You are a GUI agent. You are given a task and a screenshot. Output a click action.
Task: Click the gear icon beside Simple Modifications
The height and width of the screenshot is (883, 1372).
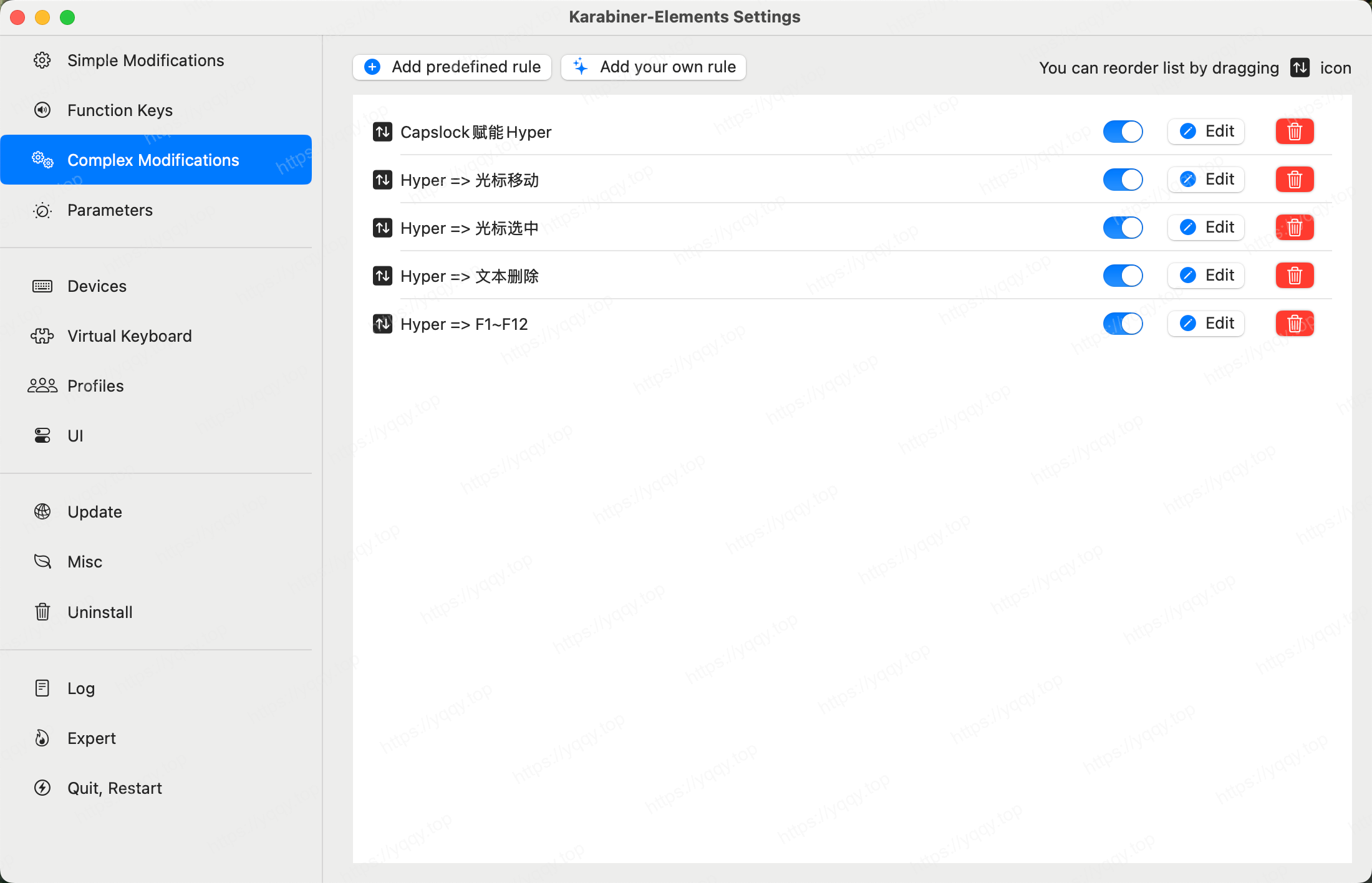(42, 60)
